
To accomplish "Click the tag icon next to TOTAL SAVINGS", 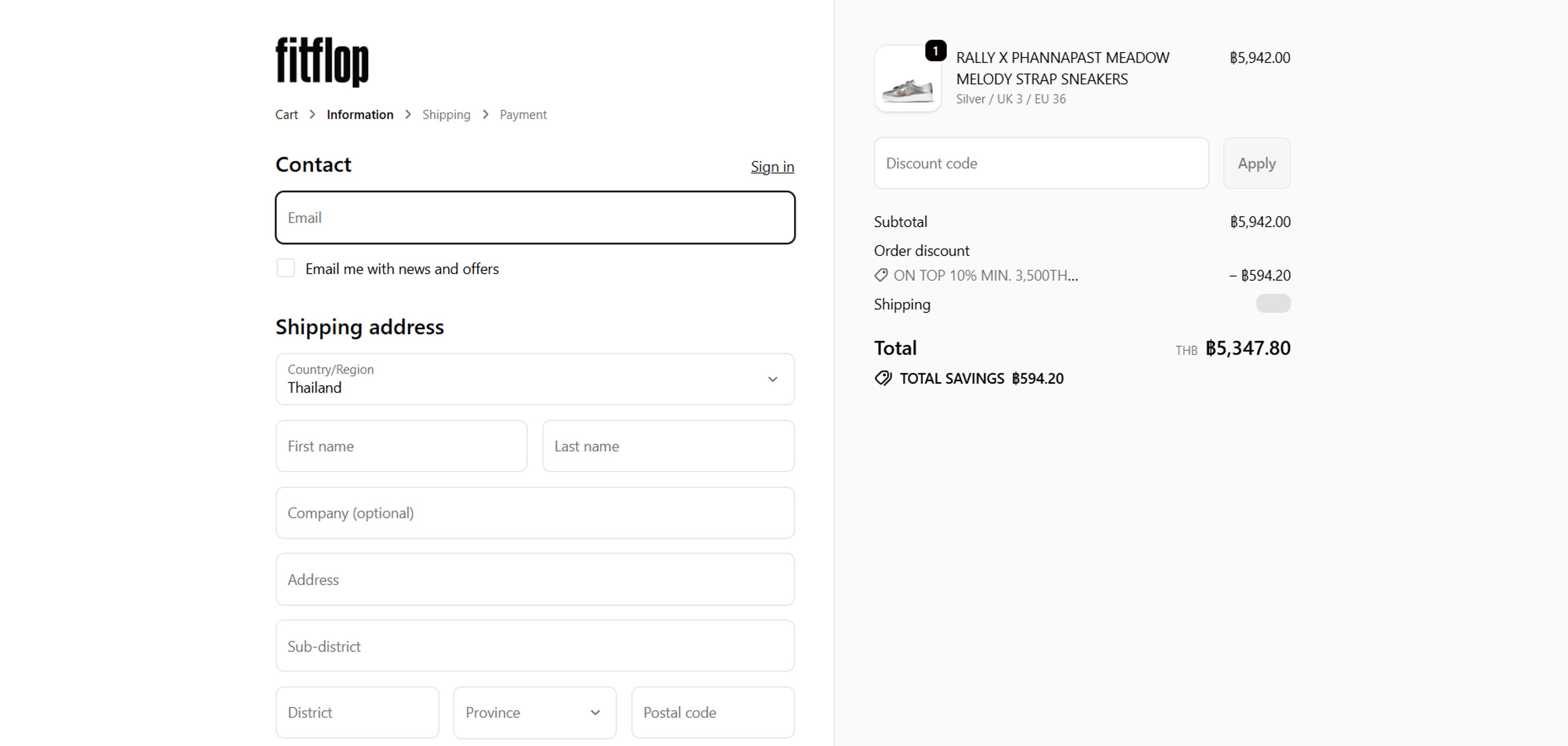I will pyautogui.click(x=883, y=378).
